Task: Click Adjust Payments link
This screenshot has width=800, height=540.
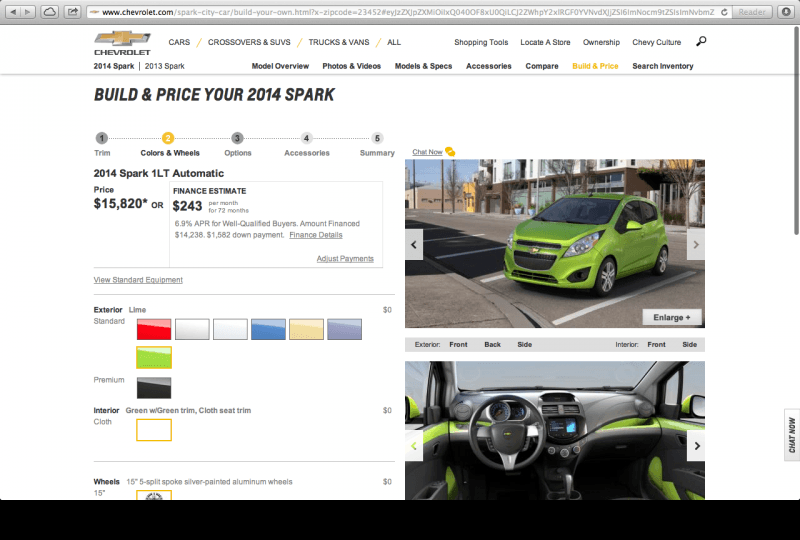Action: (x=345, y=259)
